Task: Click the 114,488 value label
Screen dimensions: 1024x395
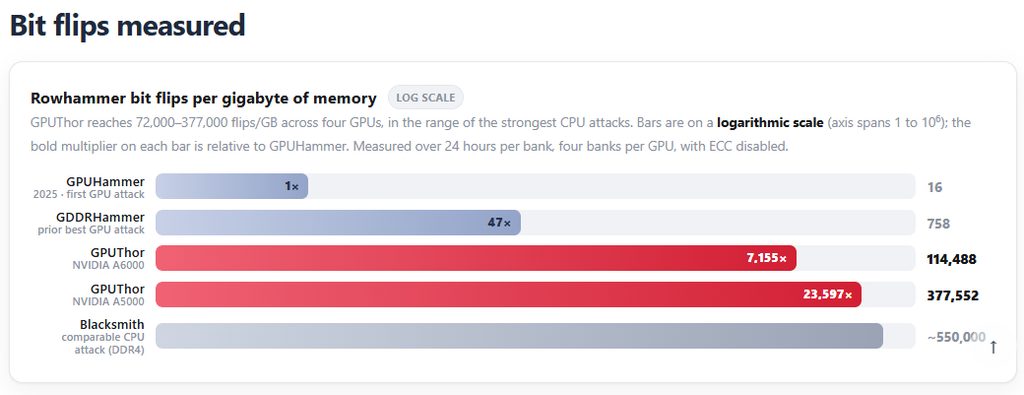Action: 952,260
